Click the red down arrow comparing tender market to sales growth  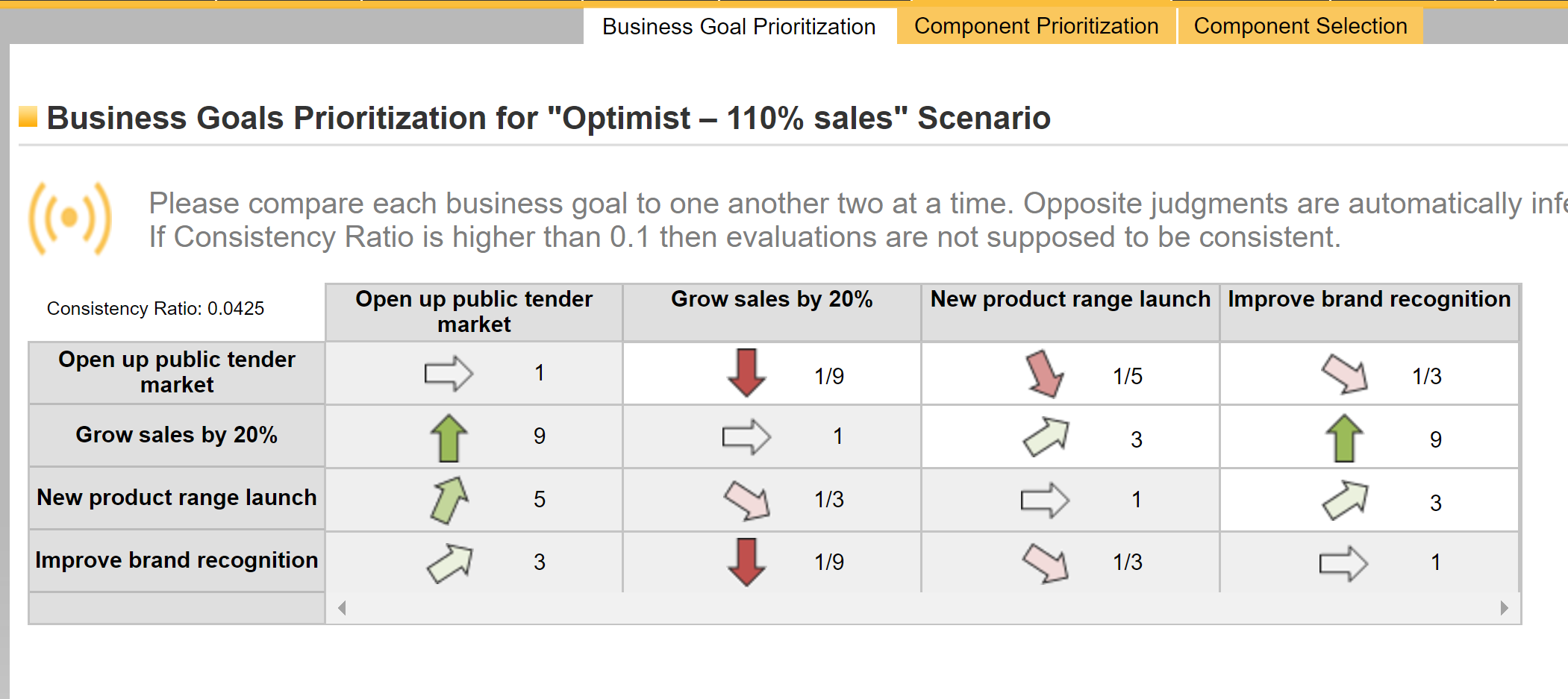746,372
